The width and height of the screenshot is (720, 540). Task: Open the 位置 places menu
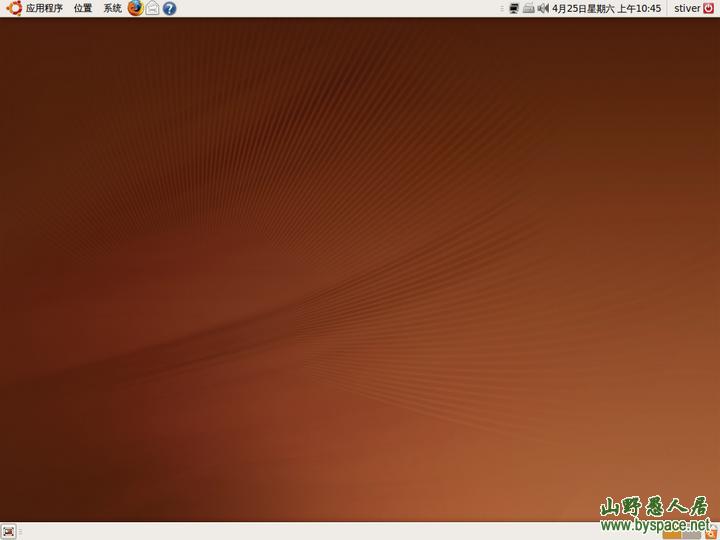83,8
